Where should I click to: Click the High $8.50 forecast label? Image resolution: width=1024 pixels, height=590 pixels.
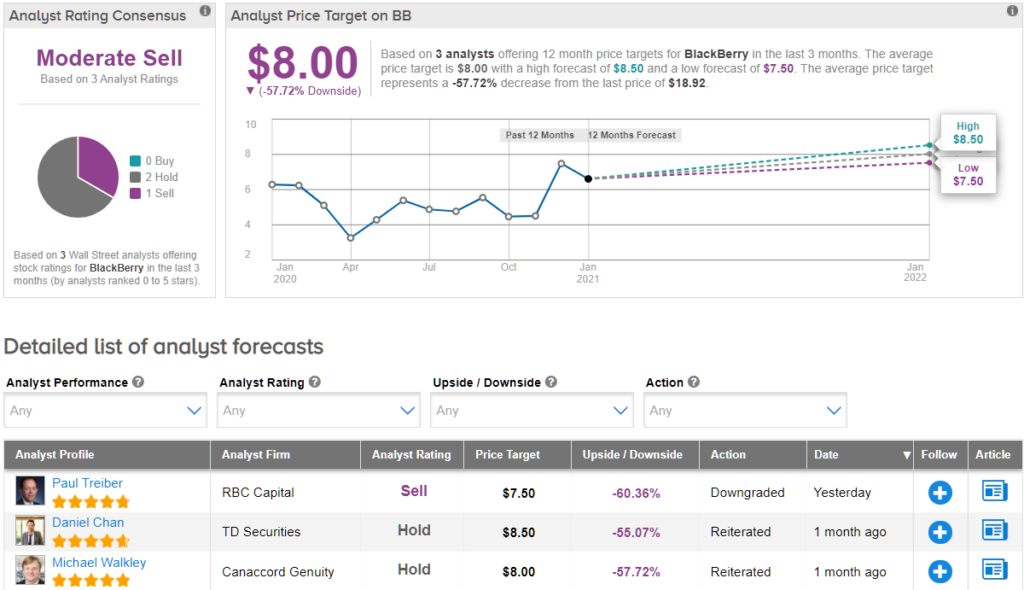pos(968,133)
